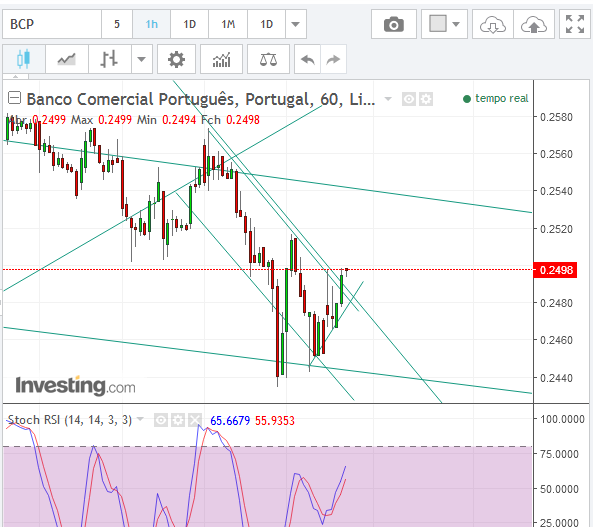
Task: Open the indicators icon
Action: tap(221, 59)
